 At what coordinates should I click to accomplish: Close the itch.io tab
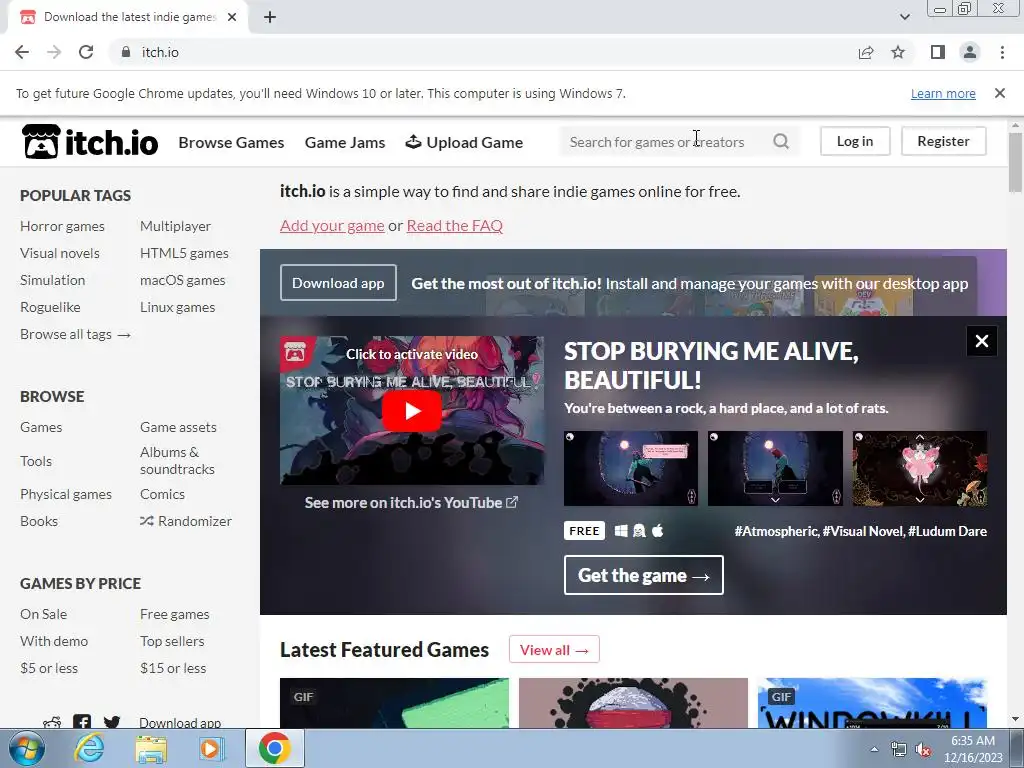tap(232, 17)
